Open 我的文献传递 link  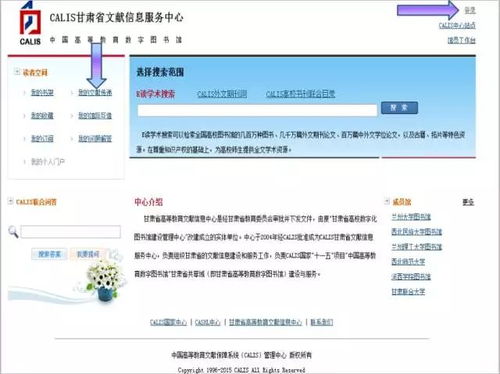tap(95, 92)
